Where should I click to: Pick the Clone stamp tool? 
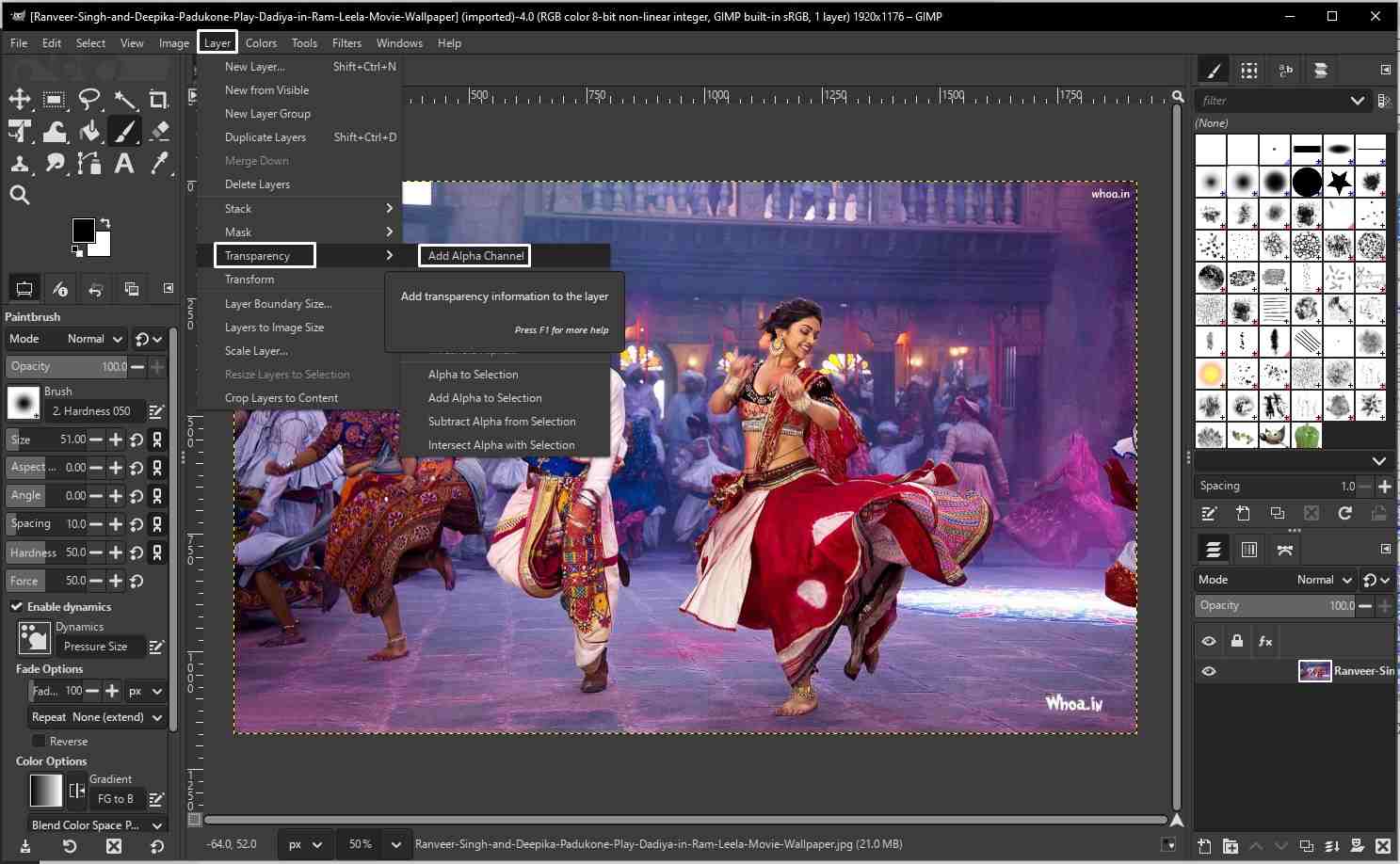[x=20, y=164]
